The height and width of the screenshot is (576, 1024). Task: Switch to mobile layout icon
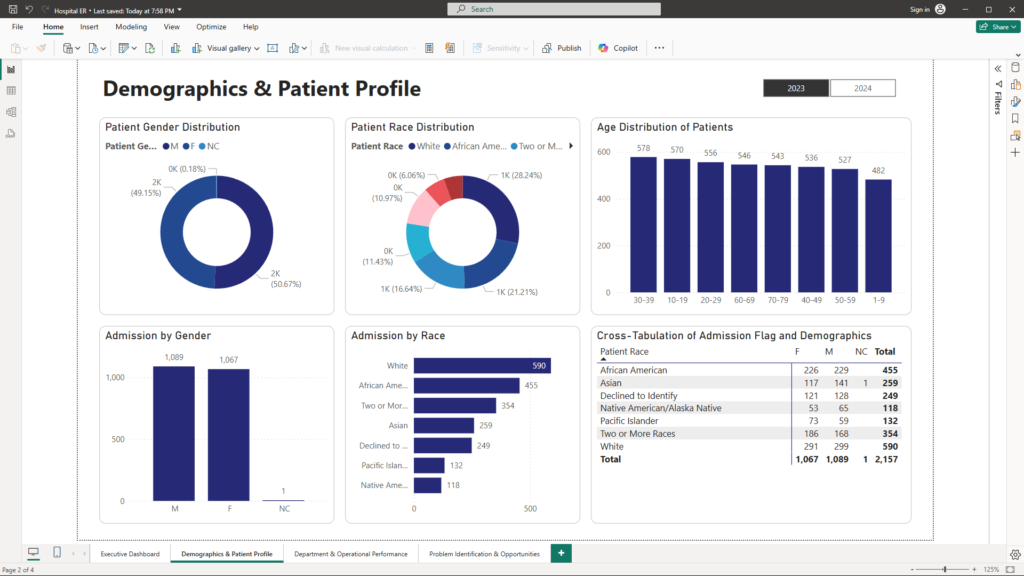(57, 553)
